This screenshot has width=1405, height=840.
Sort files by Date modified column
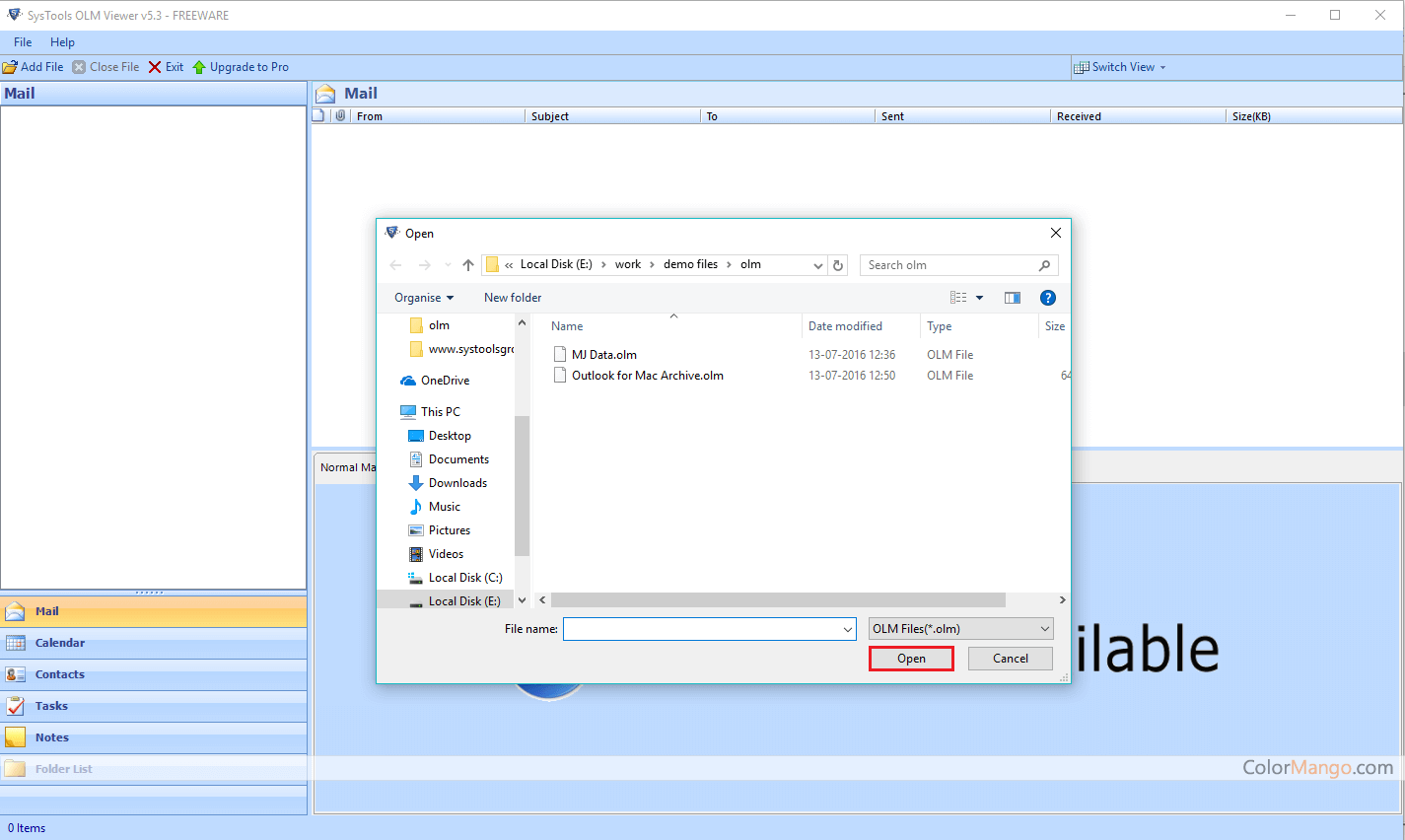[x=861, y=326]
